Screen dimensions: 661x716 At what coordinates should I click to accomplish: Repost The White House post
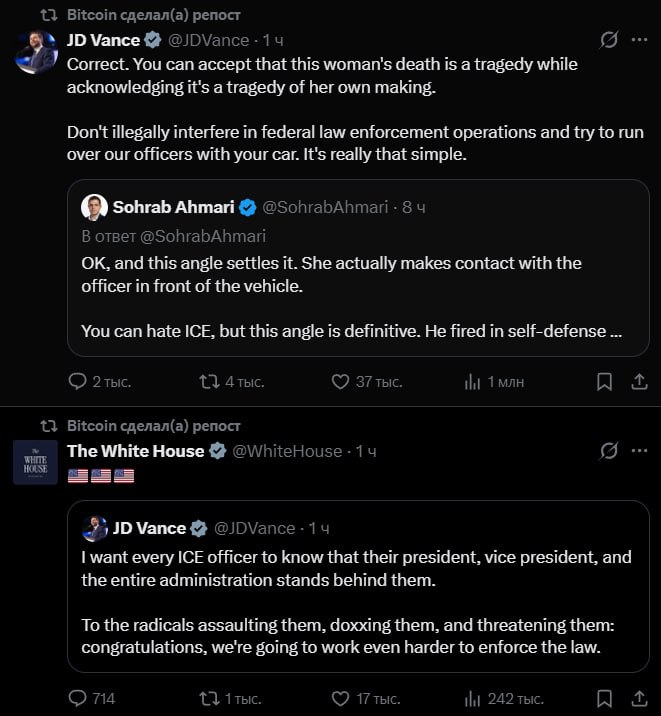coord(209,698)
